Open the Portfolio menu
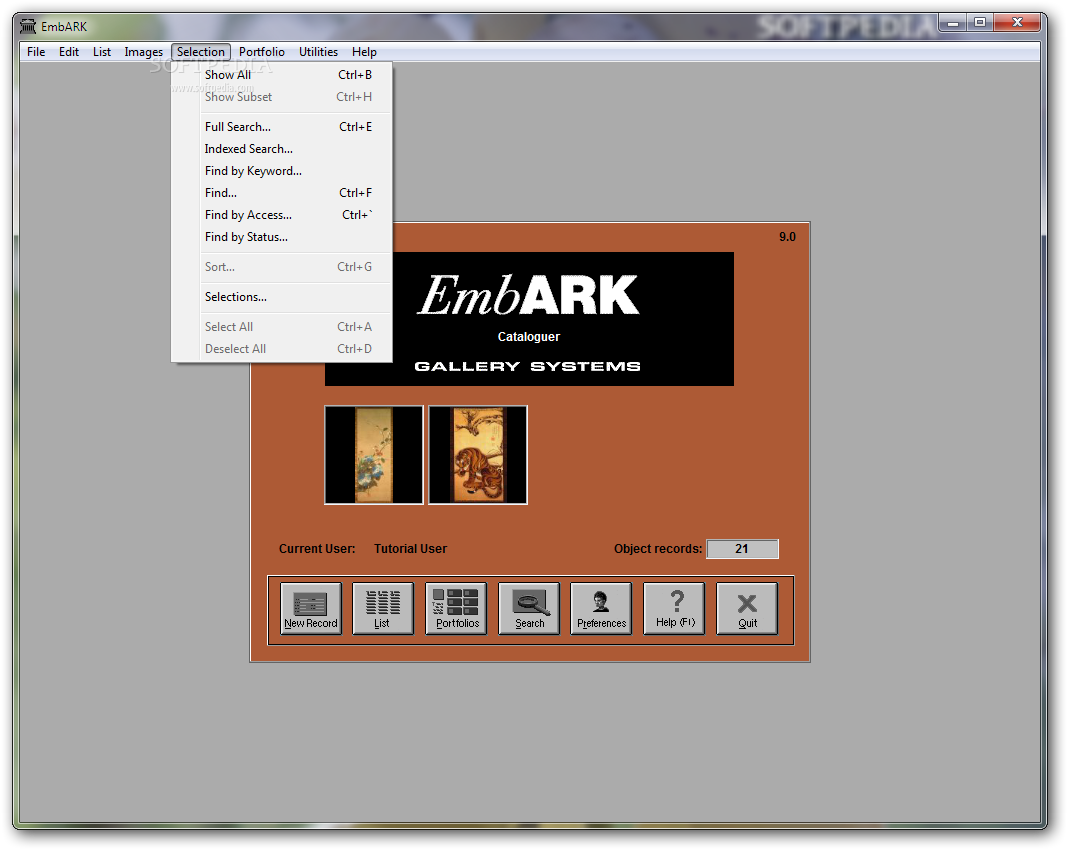Viewport: 1068px width, 850px height. [x=262, y=52]
